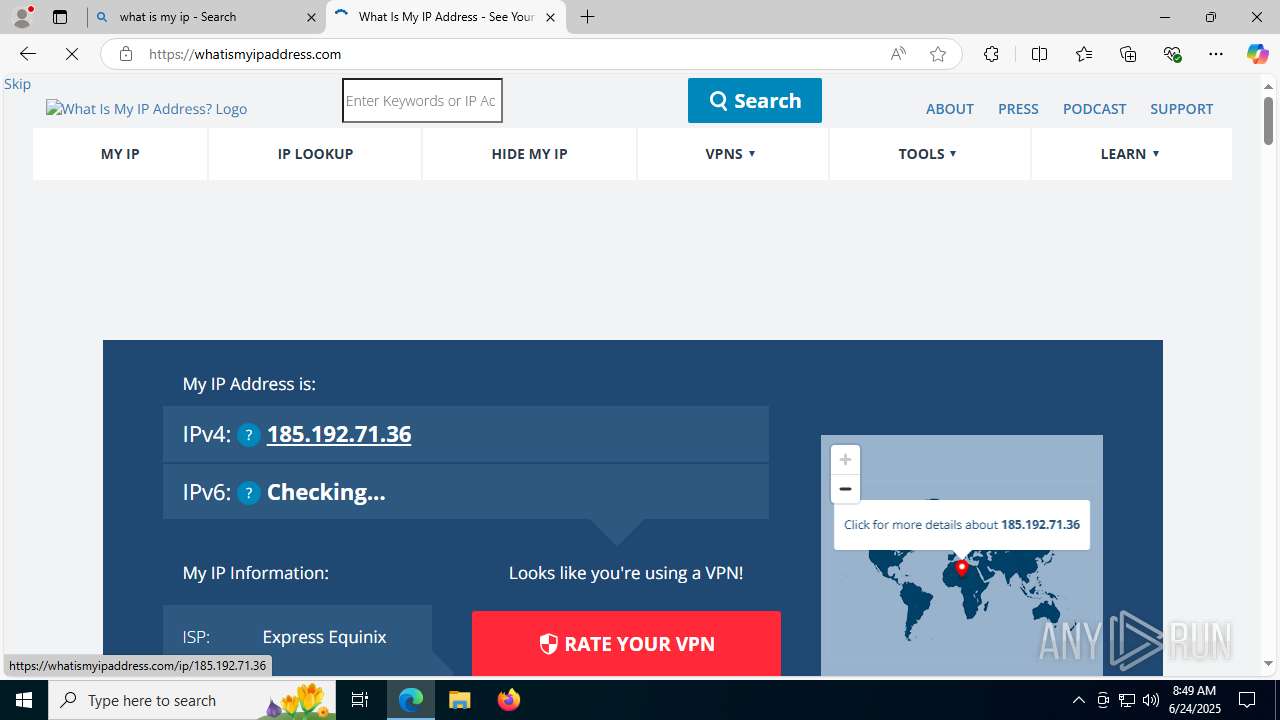Click the IPv4 help question icon
This screenshot has width=1280, height=720.
click(249, 435)
